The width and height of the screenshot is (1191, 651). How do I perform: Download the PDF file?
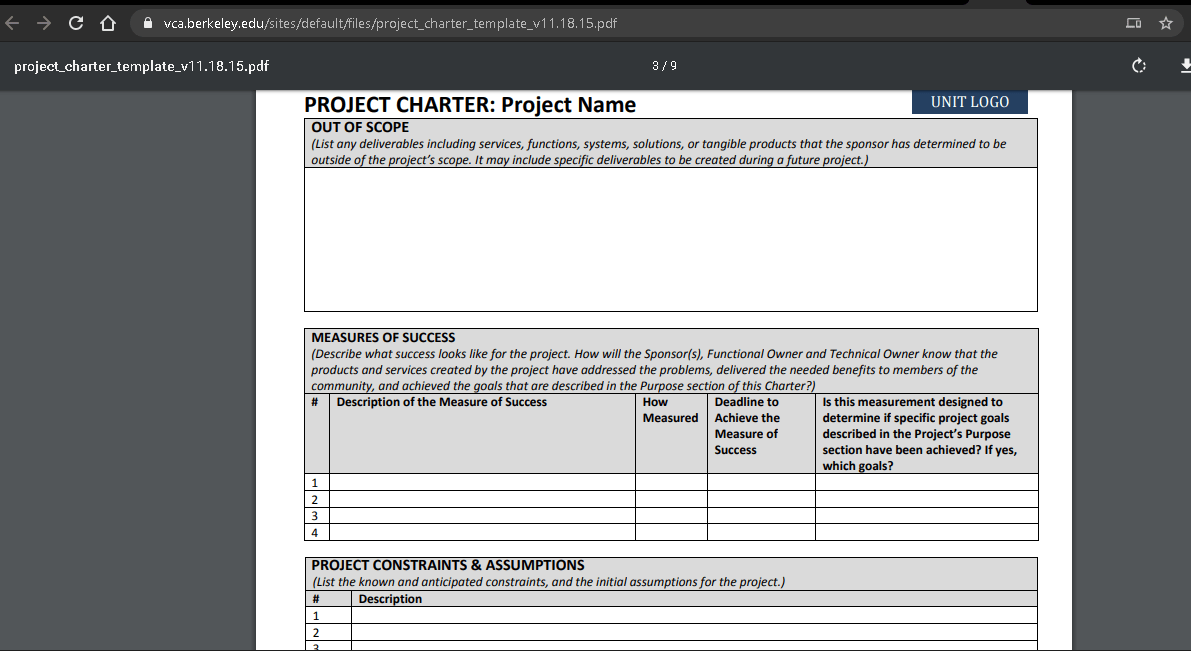click(x=1186, y=66)
